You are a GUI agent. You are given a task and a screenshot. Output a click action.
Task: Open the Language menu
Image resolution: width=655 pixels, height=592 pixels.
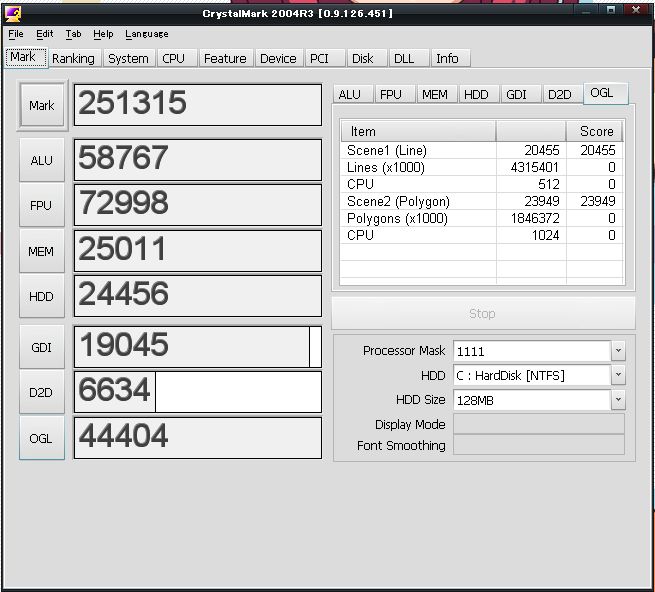point(147,34)
